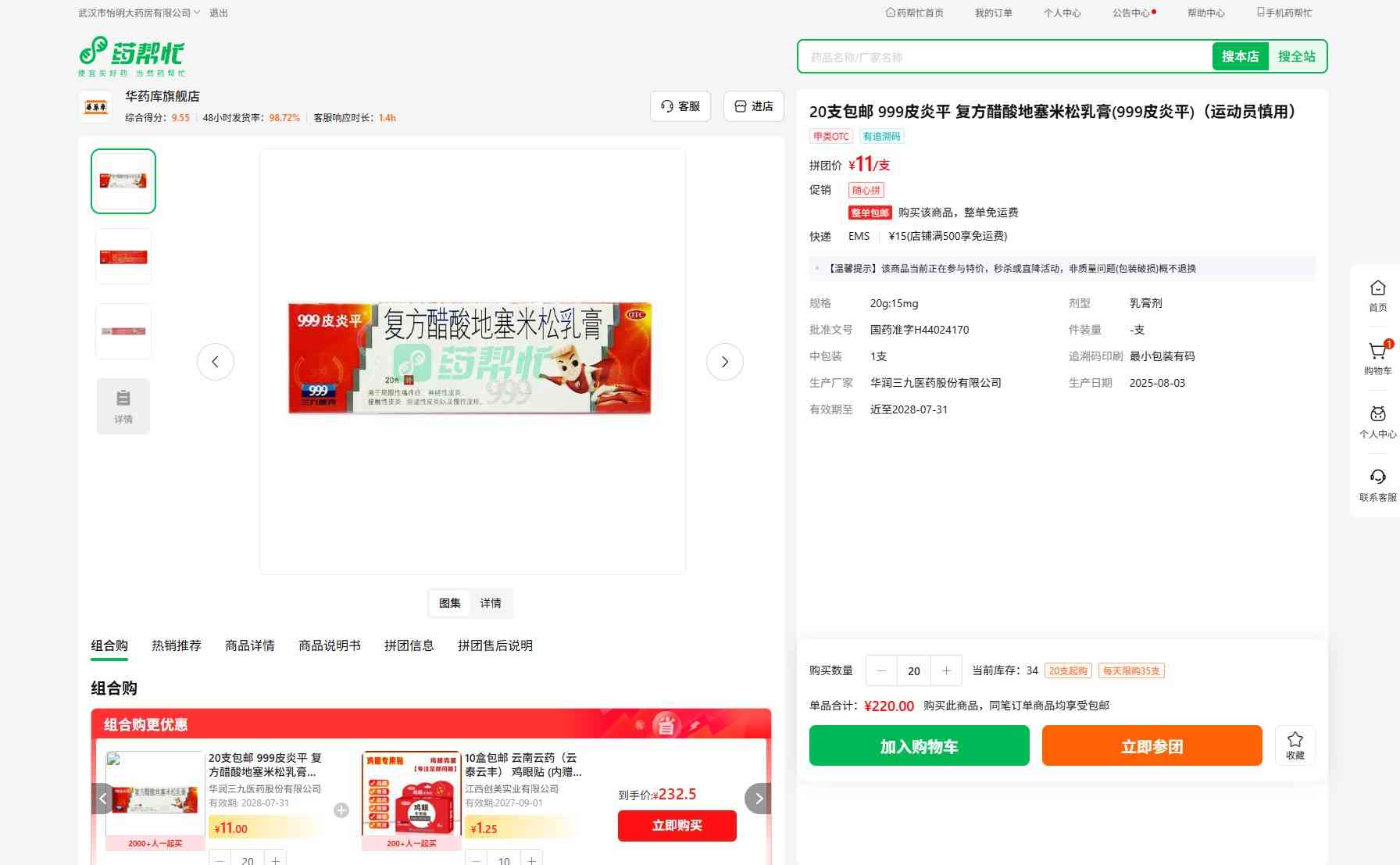Select 搜全站 search scope
The image size is (1400, 865).
tap(1296, 56)
